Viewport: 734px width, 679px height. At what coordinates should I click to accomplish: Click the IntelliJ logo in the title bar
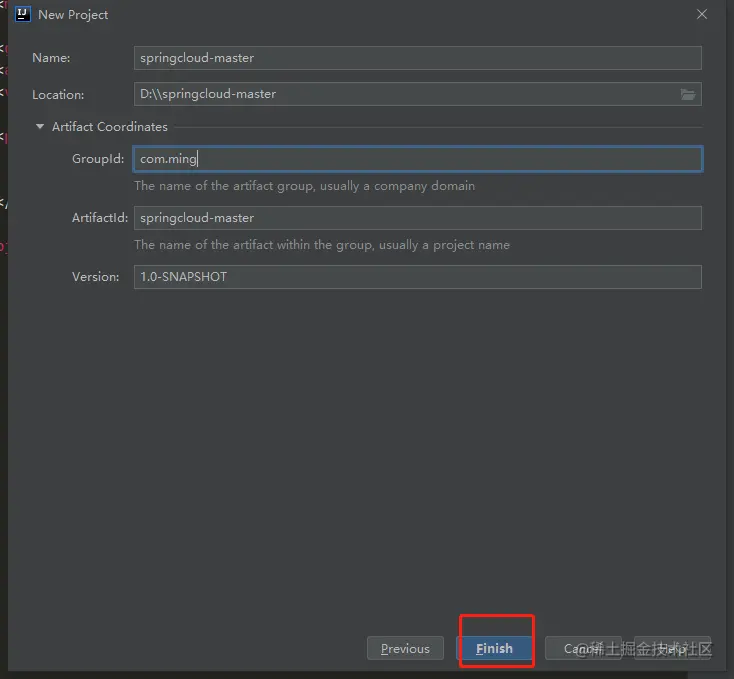click(x=22, y=15)
